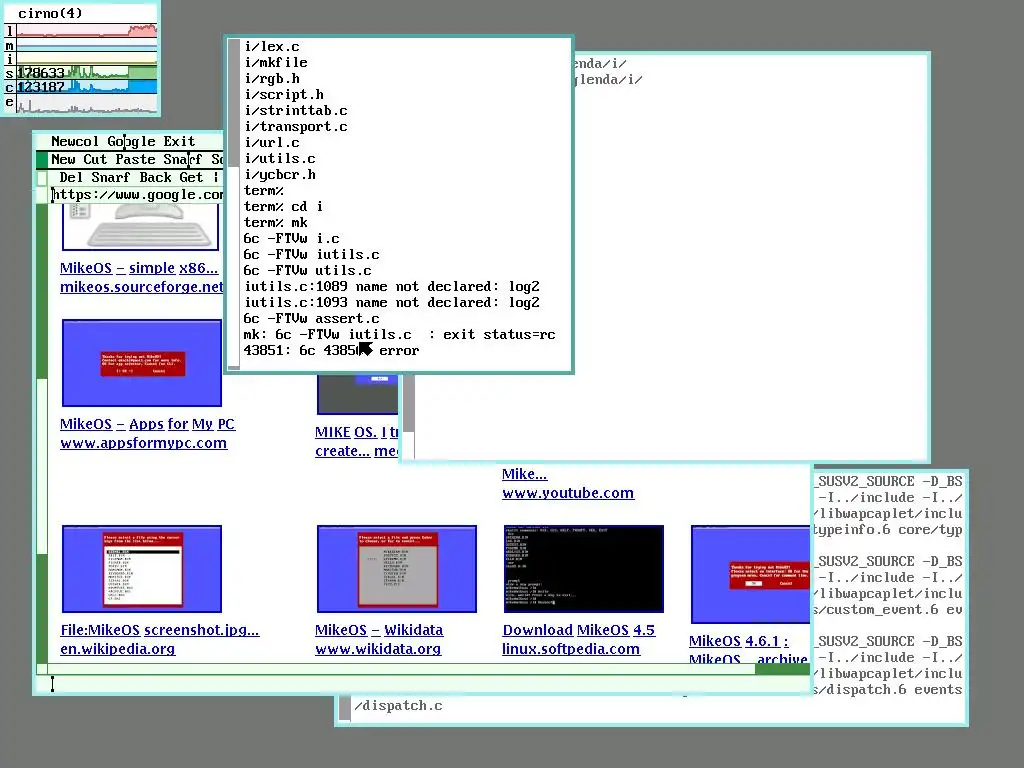1024x768 pixels.
Task: Click the window layout box beside Del
Action: point(42,178)
